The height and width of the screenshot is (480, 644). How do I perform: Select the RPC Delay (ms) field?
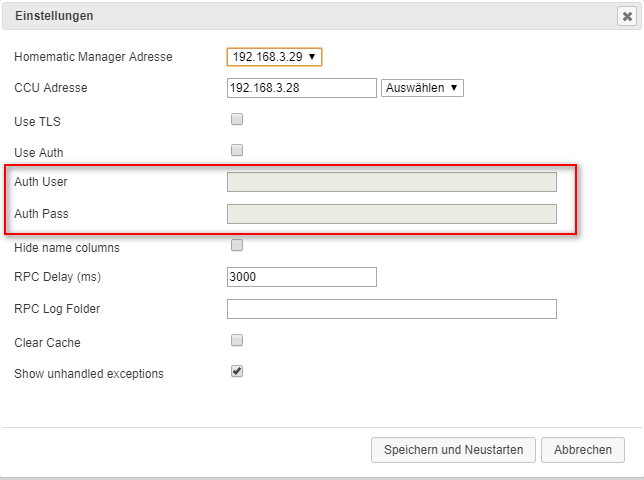coord(301,277)
